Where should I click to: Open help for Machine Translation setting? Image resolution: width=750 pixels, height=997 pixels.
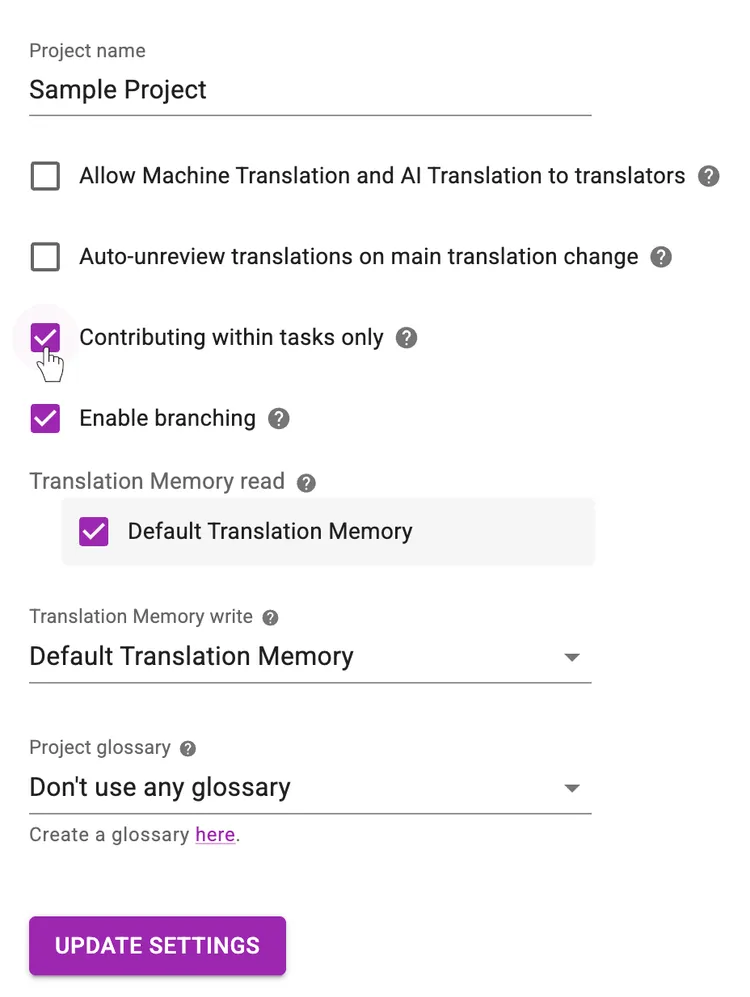click(x=710, y=176)
